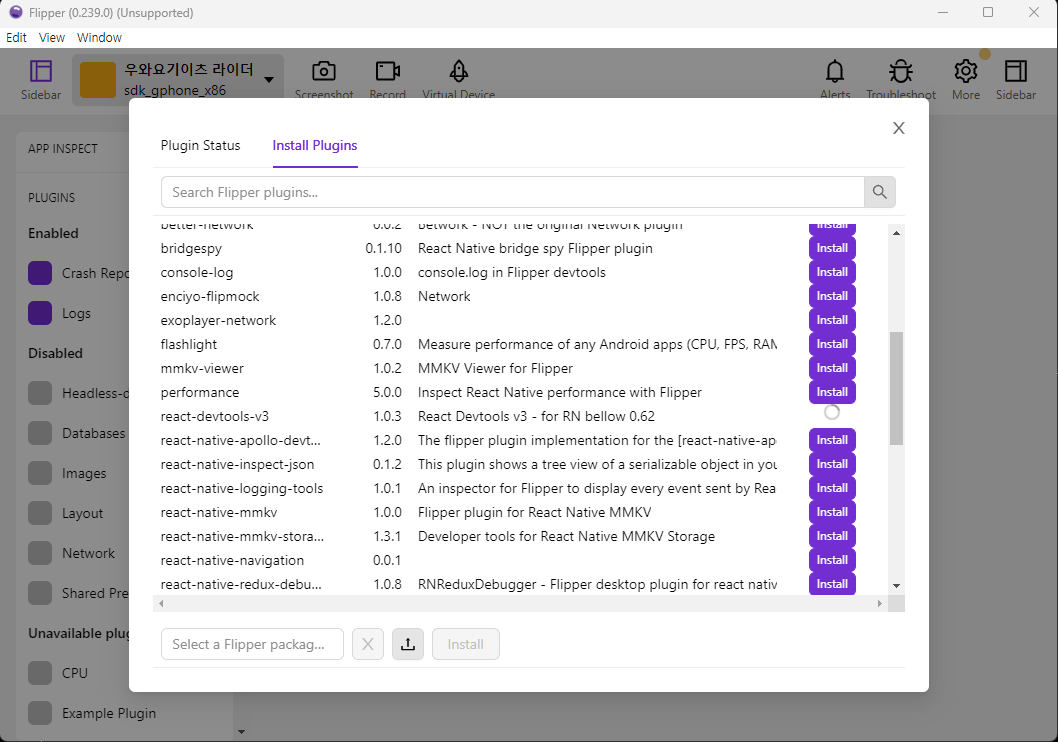Screen dimensions: 1058x742
Task: Select the CPU plugin
Action: point(58,673)
